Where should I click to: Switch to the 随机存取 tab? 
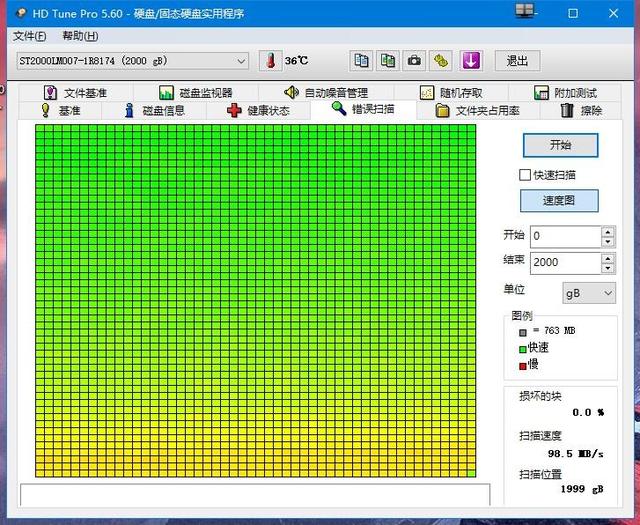coord(451,93)
